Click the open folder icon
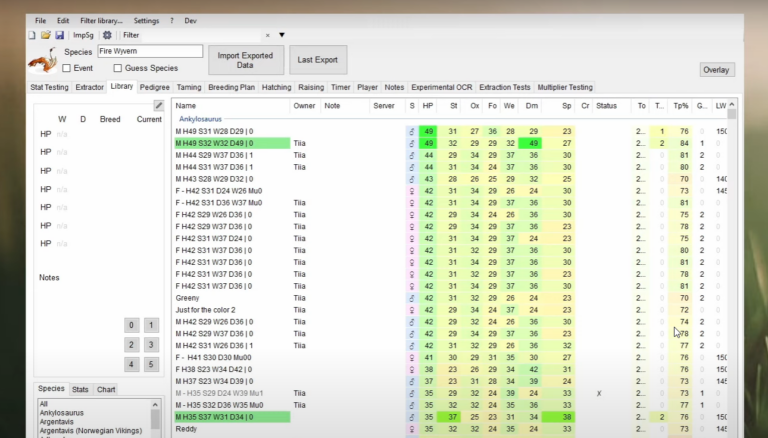This screenshot has width=768, height=438. (x=45, y=35)
